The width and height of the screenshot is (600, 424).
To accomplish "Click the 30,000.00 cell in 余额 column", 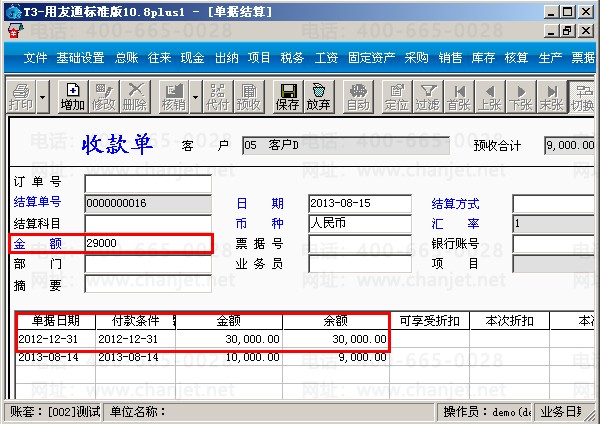I will pyautogui.click(x=336, y=339).
